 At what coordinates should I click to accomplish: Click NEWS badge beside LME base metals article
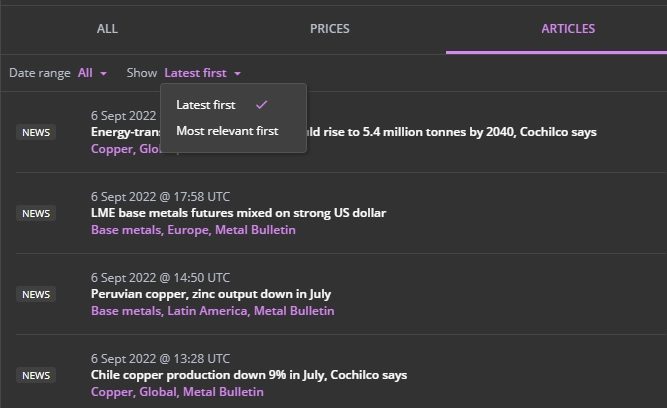pos(36,213)
